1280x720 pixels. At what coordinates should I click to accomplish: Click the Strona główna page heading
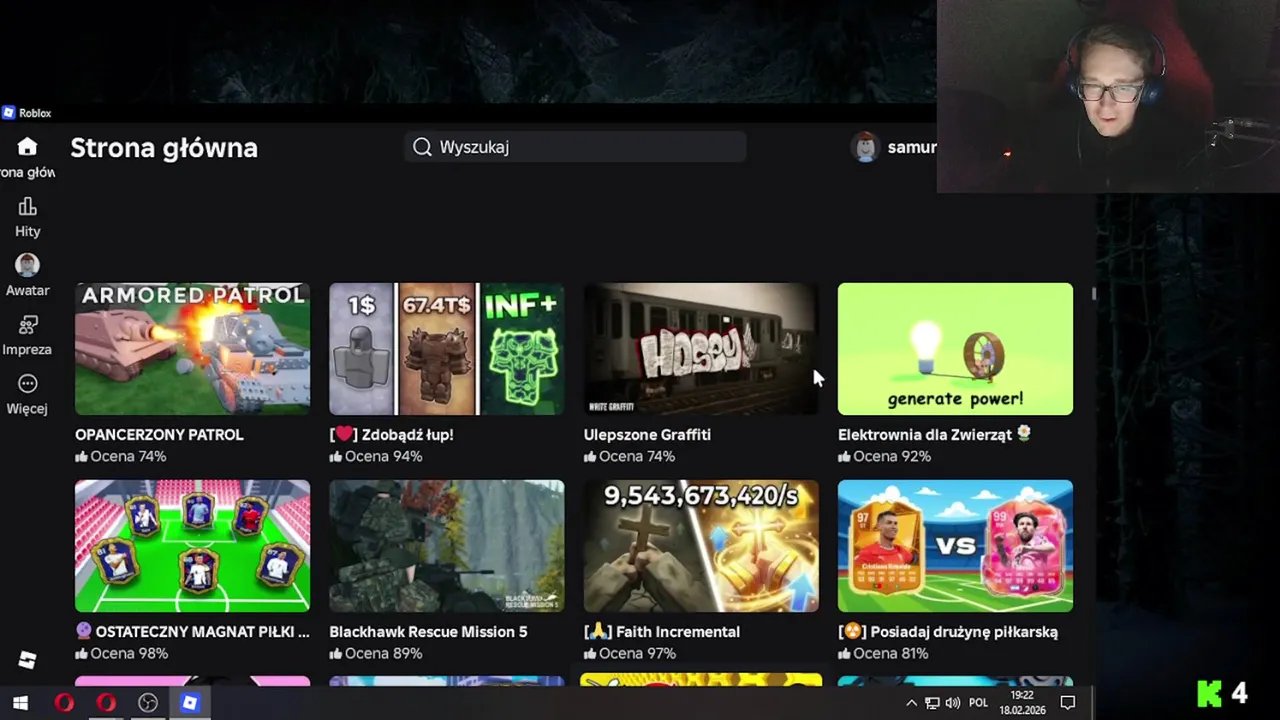click(164, 148)
